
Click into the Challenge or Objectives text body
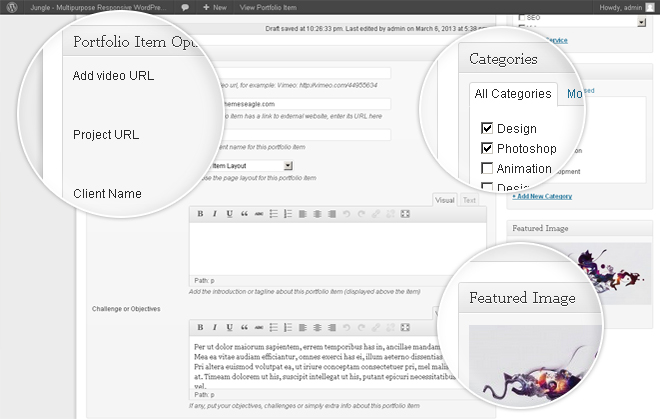point(320,364)
